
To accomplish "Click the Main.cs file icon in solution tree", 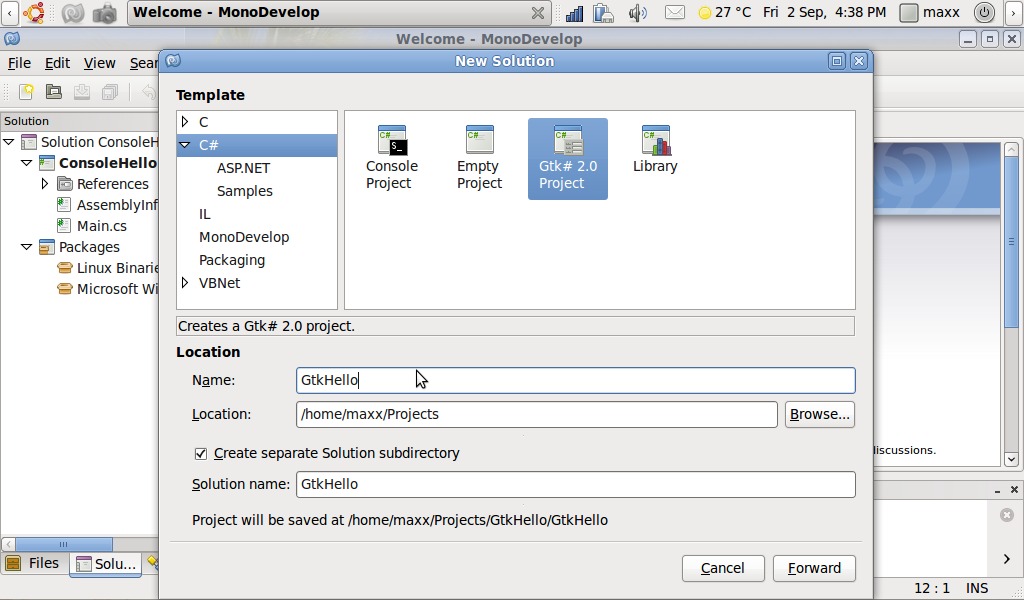I will 63,226.
